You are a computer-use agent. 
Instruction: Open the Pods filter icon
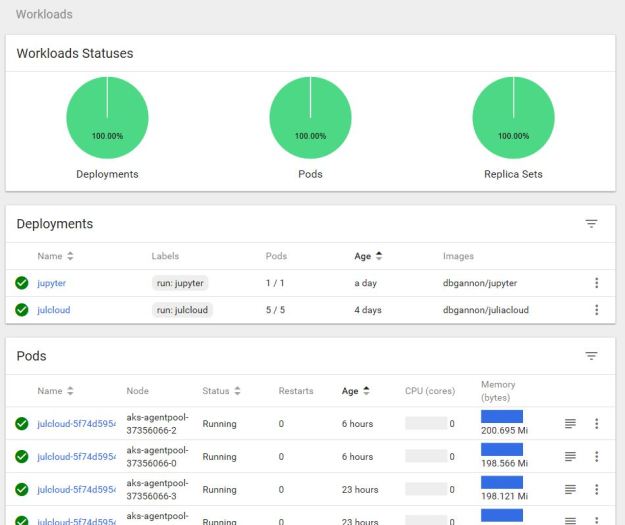coord(591,356)
